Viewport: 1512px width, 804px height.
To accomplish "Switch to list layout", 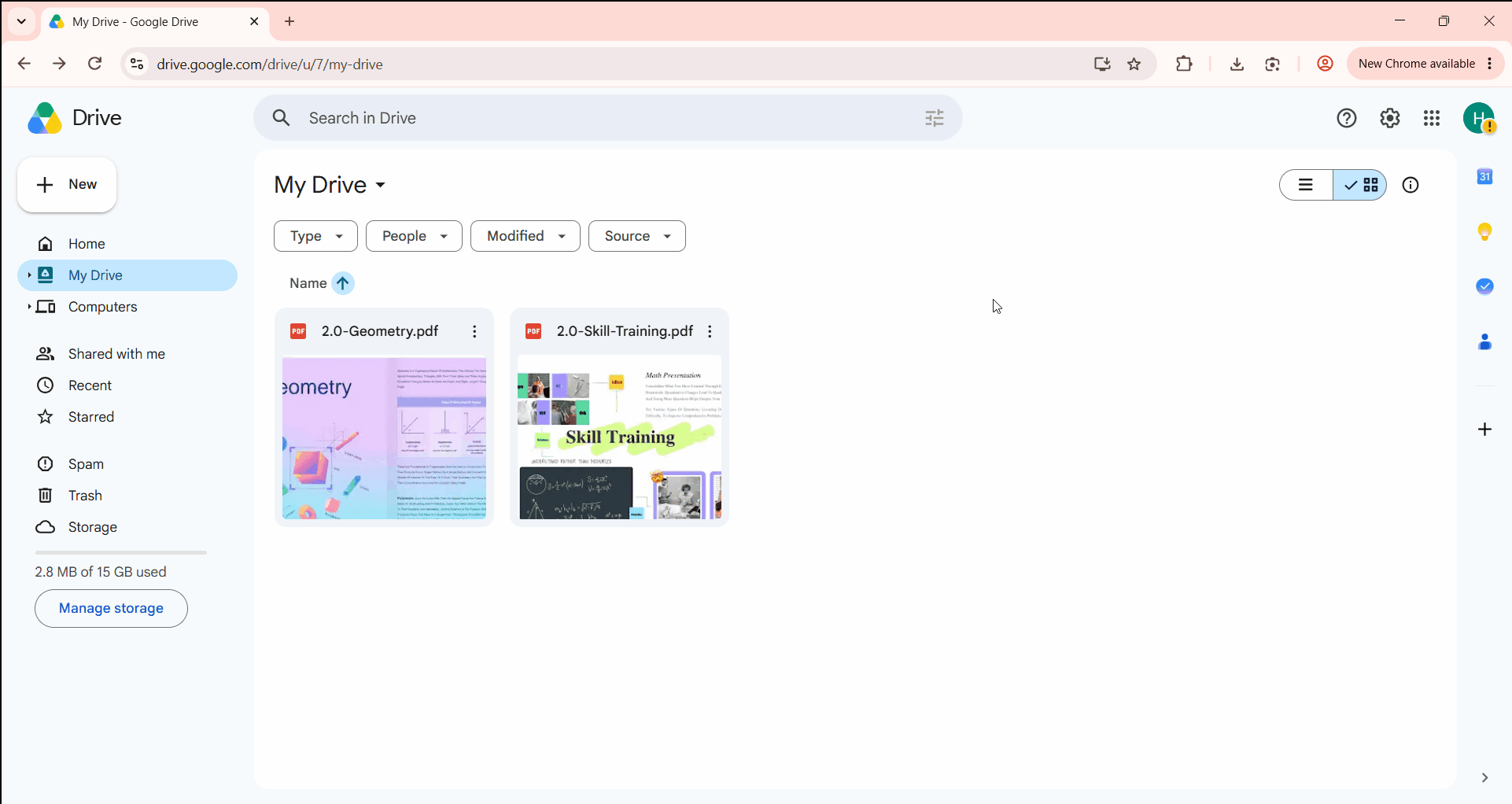I will click(1306, 185).
